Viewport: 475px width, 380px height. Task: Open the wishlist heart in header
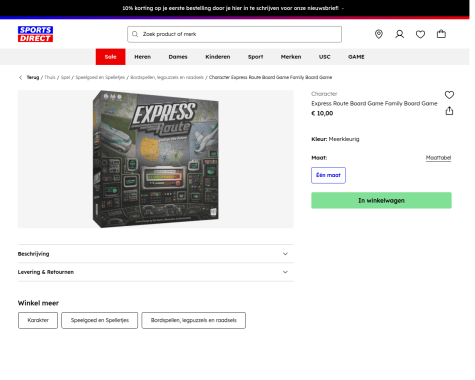(420, 34)
